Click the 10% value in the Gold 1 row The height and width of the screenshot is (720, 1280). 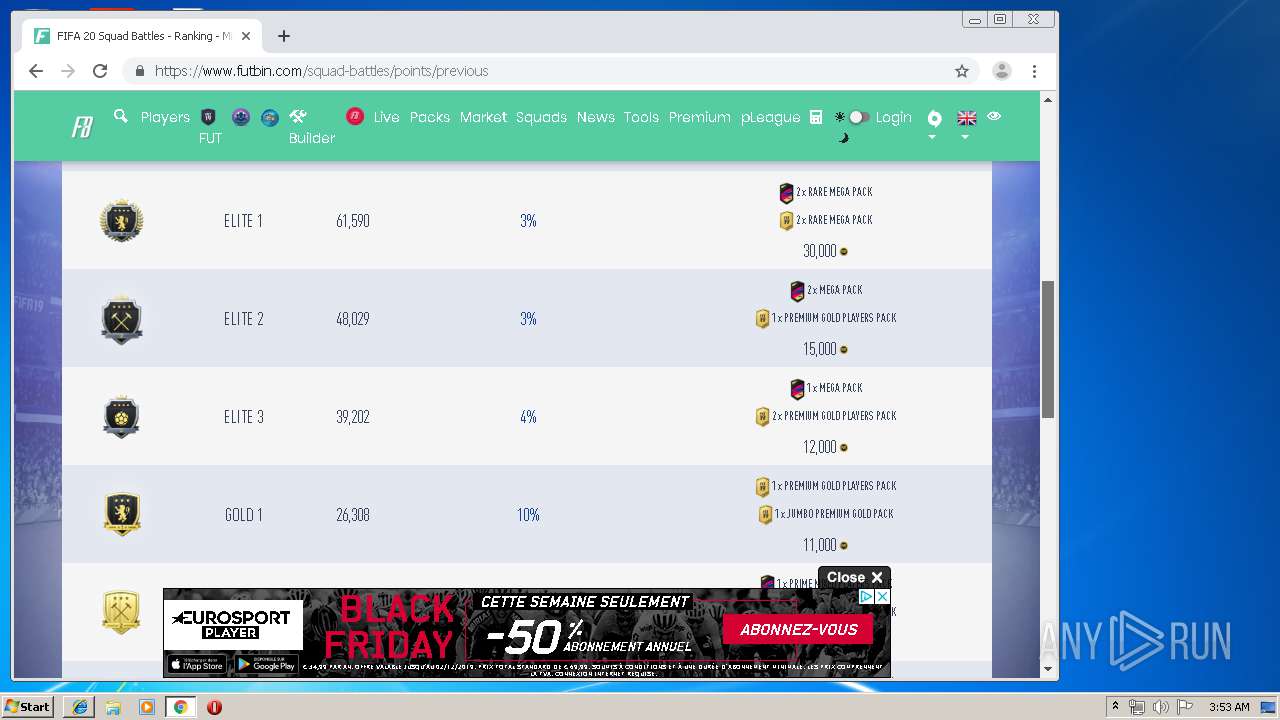point(528,515)
